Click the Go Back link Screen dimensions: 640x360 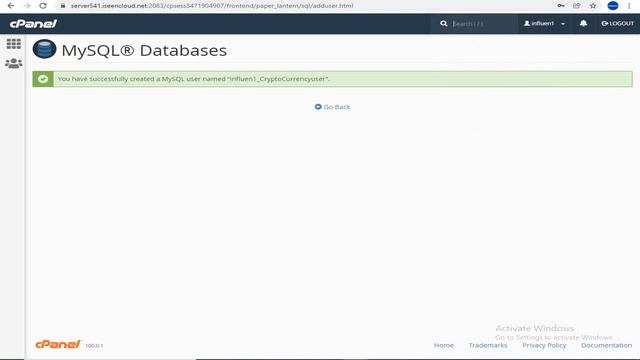332,107
